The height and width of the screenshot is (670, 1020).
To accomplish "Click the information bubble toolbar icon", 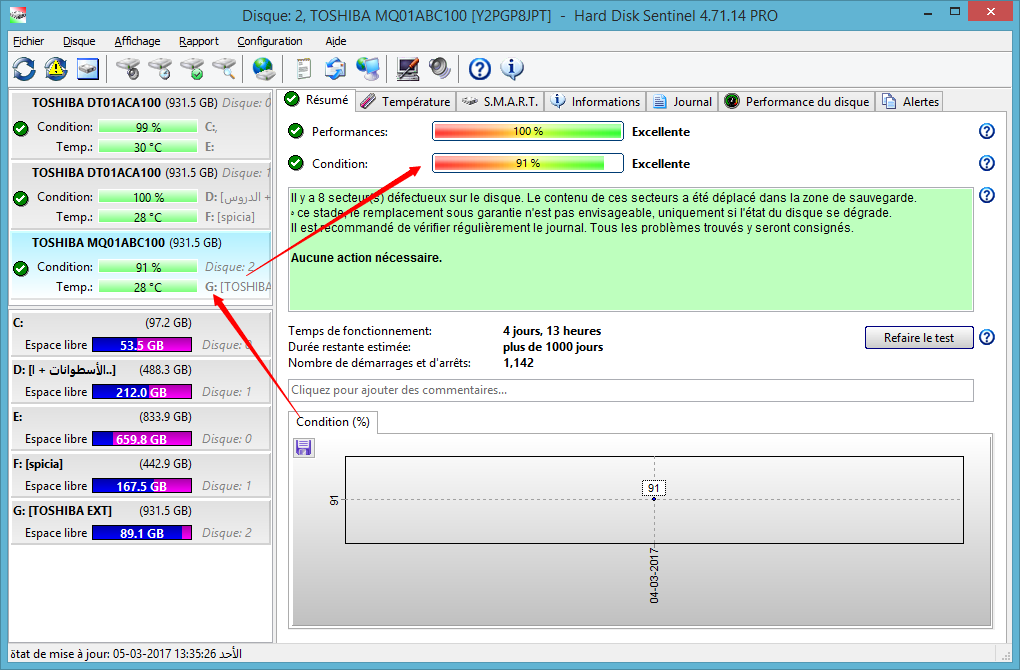I will point(512,69).
